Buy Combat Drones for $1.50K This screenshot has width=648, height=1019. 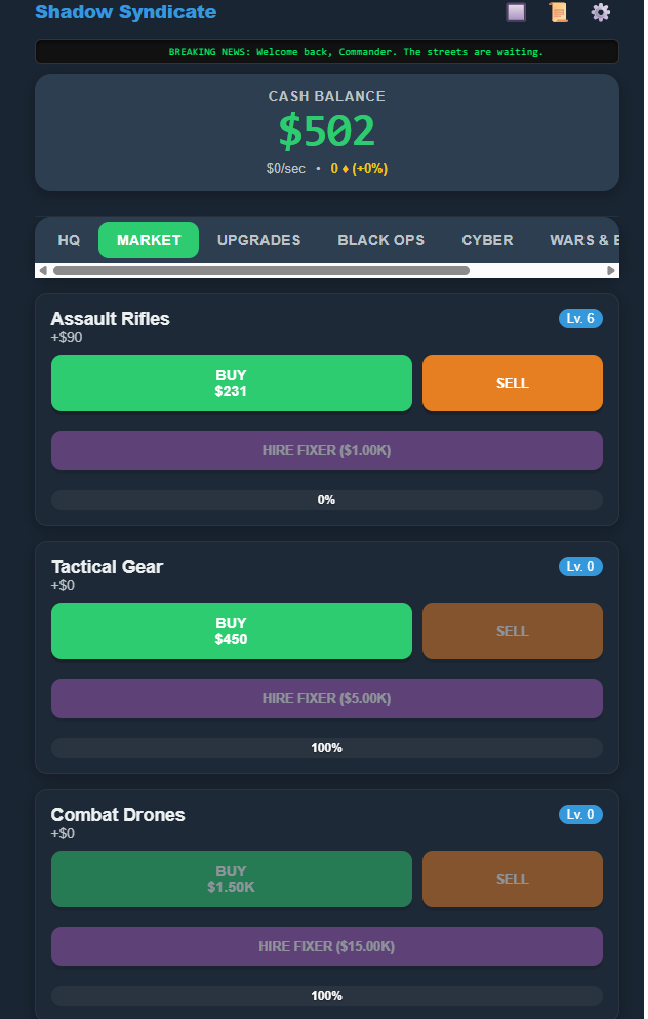tap(231, 879)
